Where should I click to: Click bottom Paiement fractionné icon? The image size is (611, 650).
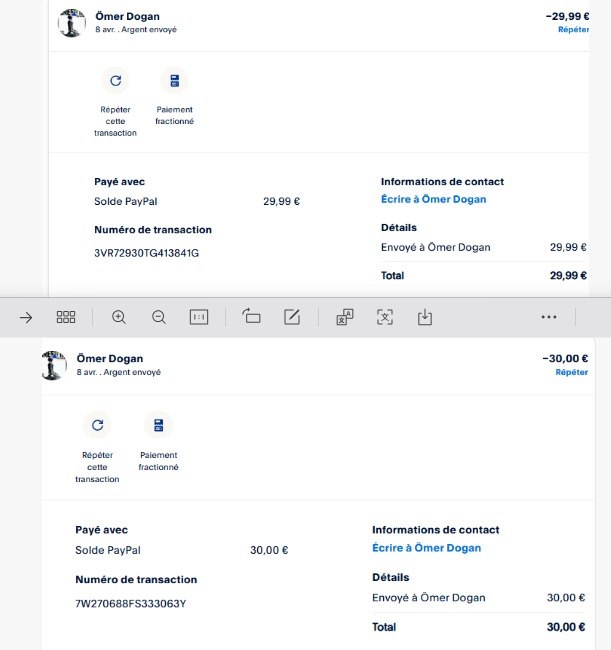click(158, 425)
